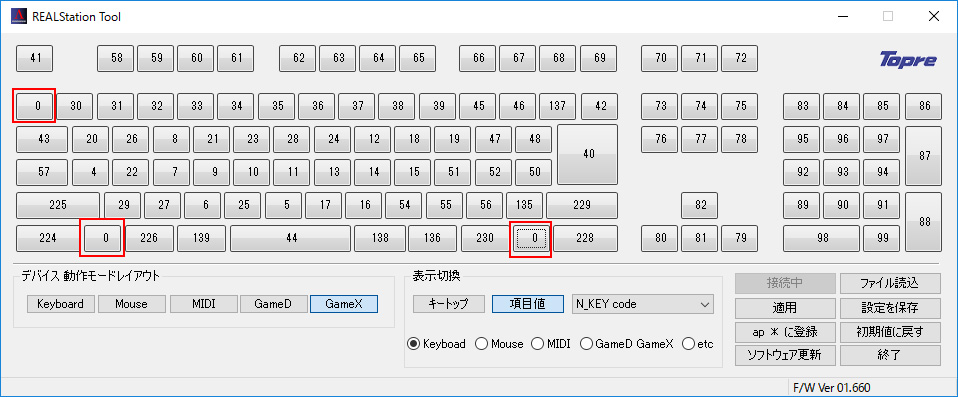Choose the MIDI display radio button

coord(551,344)
